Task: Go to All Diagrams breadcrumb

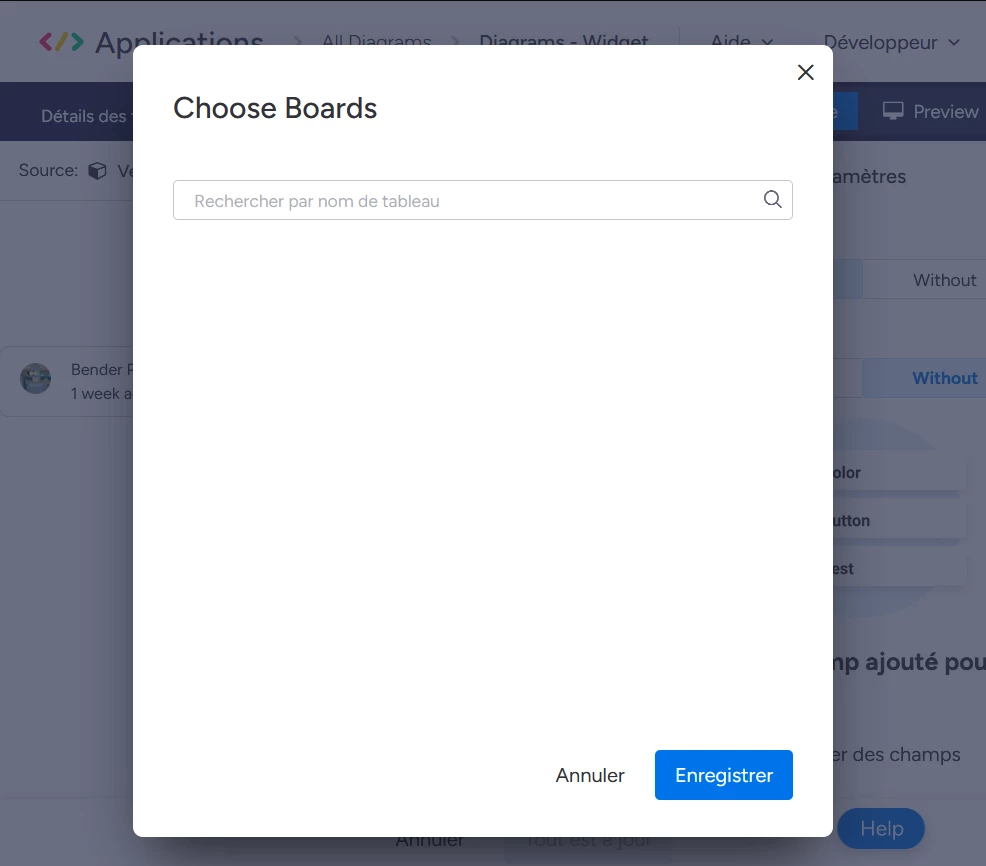Action: coord(376,42)
